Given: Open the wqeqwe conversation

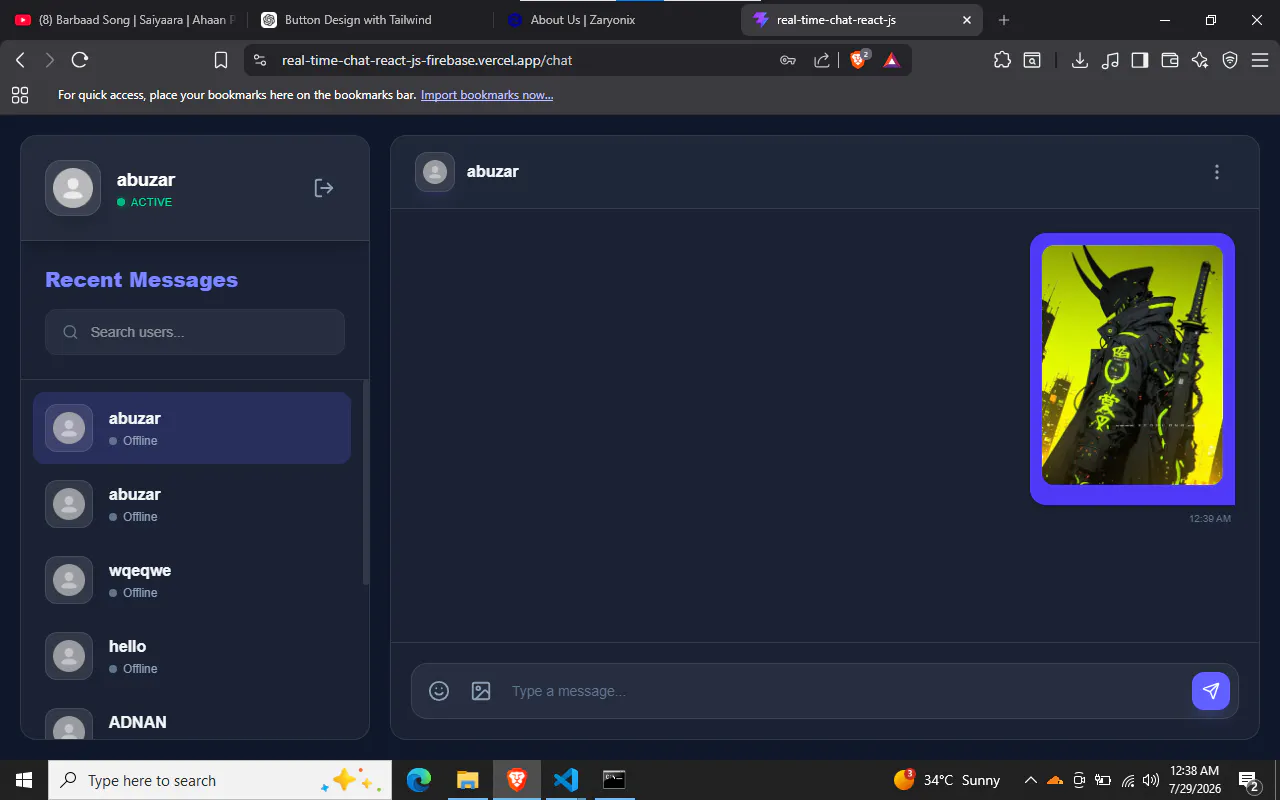Looking at the screenshot, I should (x=192, y=580).
